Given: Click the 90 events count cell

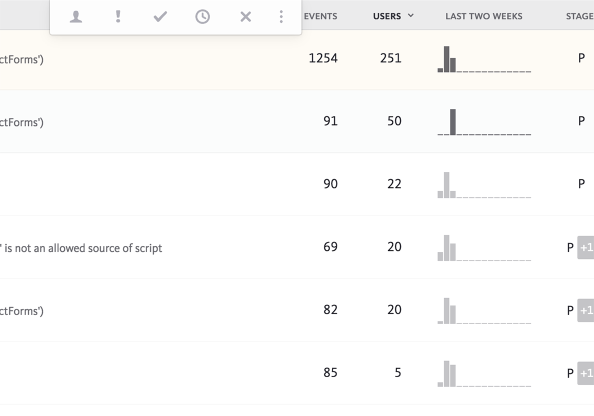Looking at the screenshot, I should (330, 184).
